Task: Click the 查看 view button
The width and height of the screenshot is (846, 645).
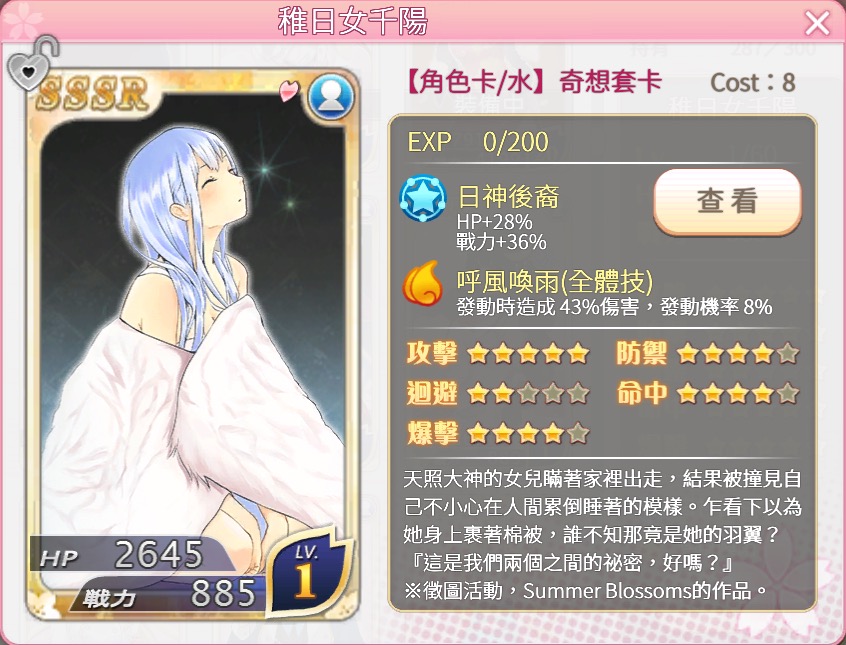Action: [727, 201]
